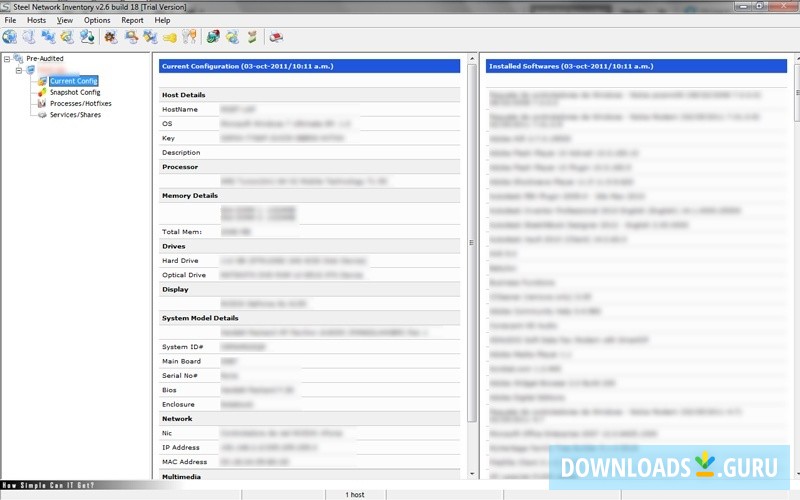Select the Pre-Audited root node
This screenshot has width=800, height=500.
(45, 58)
